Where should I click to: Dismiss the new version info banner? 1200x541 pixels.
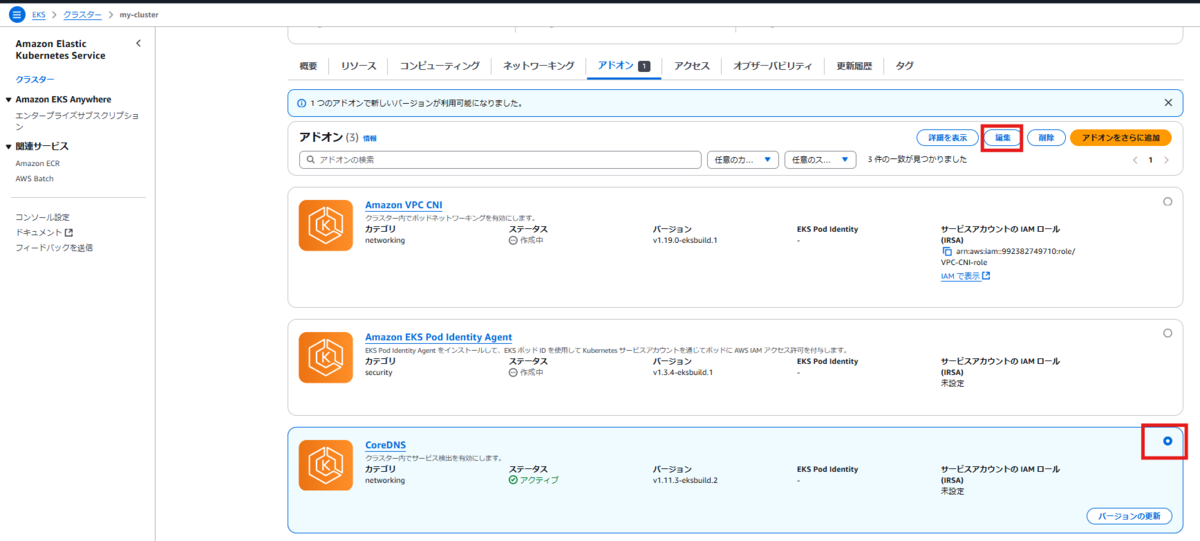click(1168, 102)
